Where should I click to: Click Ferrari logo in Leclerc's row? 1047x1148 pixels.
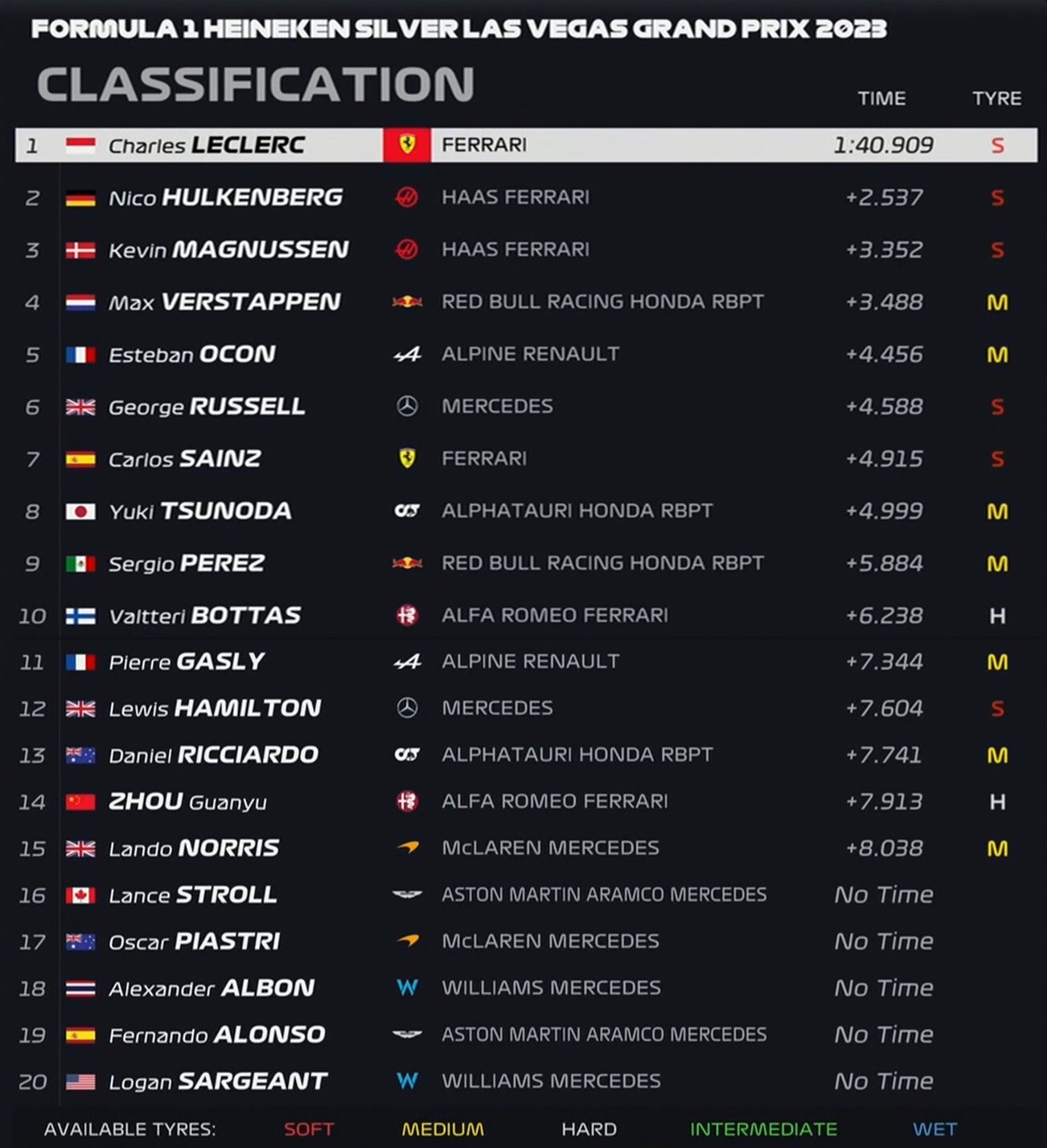click(x=407, y=145)
